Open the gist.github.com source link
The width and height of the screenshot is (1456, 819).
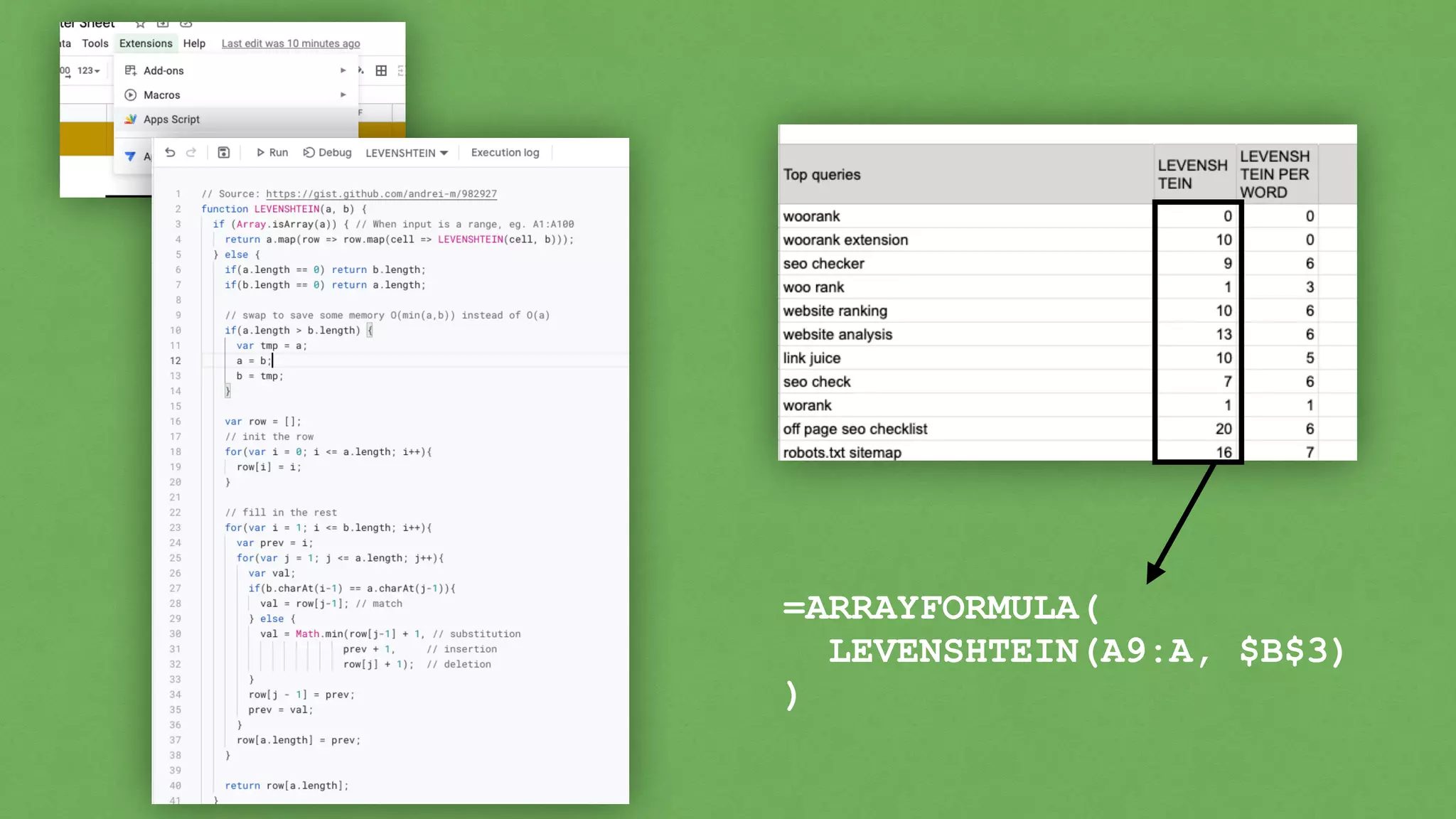[381, 193]
